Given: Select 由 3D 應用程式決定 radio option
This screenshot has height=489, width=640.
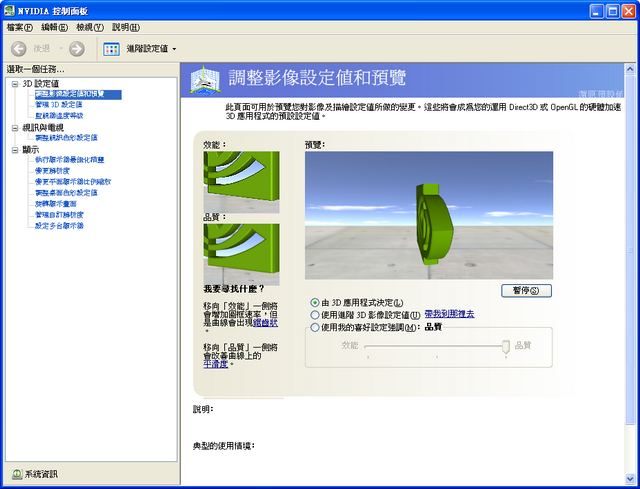Looking at the screenshot, I should coord(315,303).
